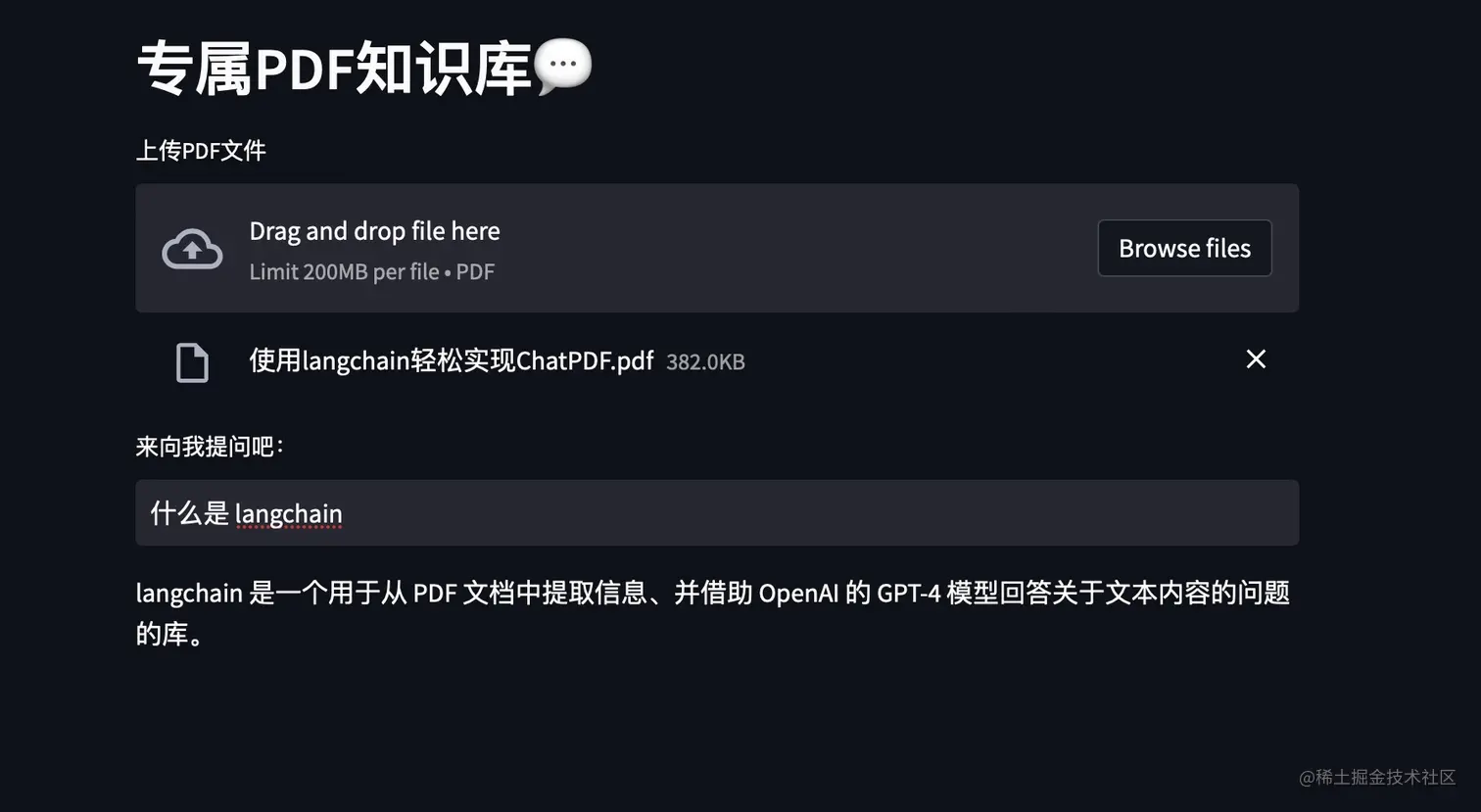Image resolution: width=1481 pixels, height=812 pixels.
Task: Click the 上传PDF文件 section label
Action: click(x=201, y=150)
